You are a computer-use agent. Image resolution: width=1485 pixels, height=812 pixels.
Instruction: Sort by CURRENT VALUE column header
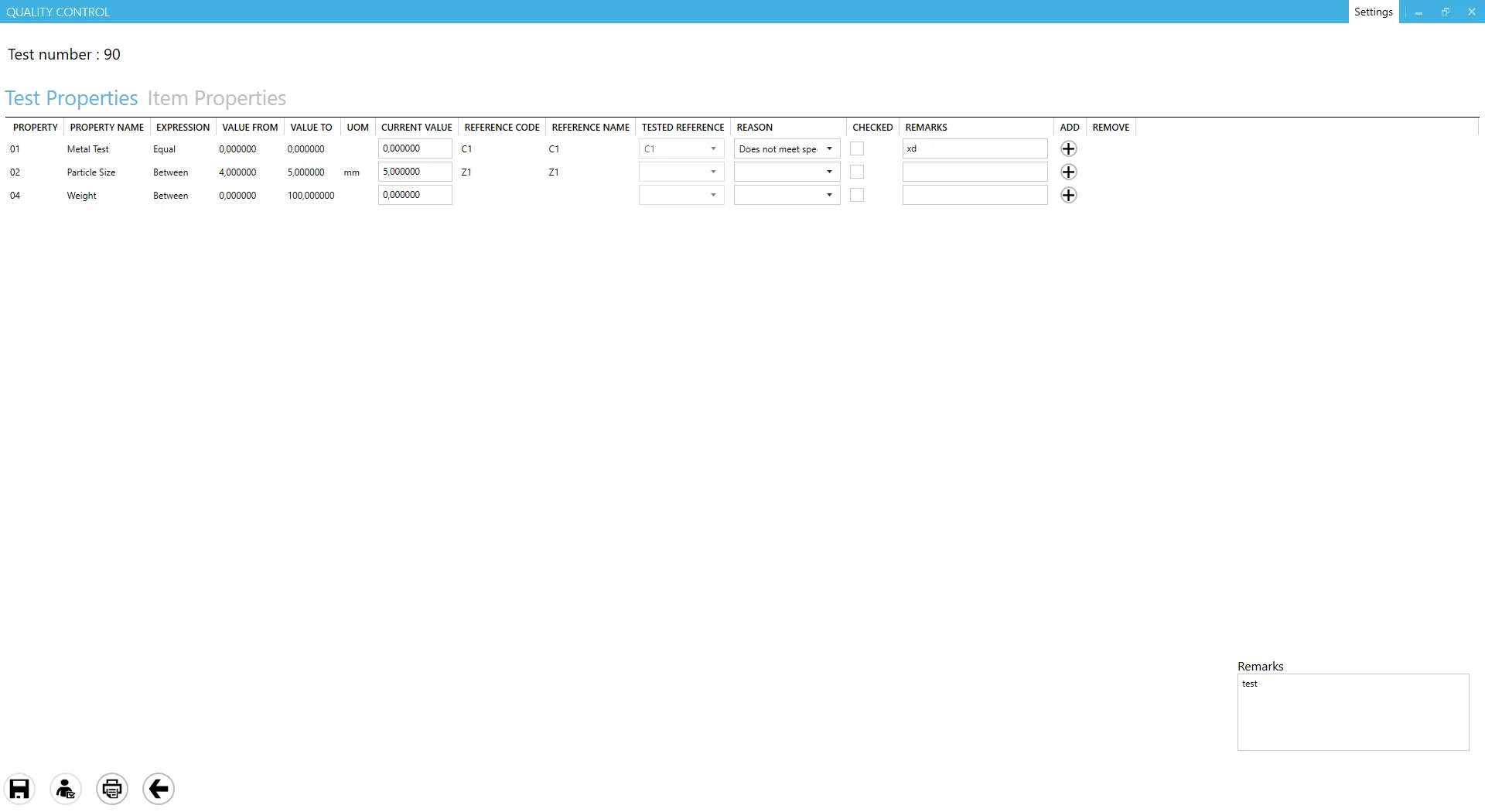click(x=416, y=128)
